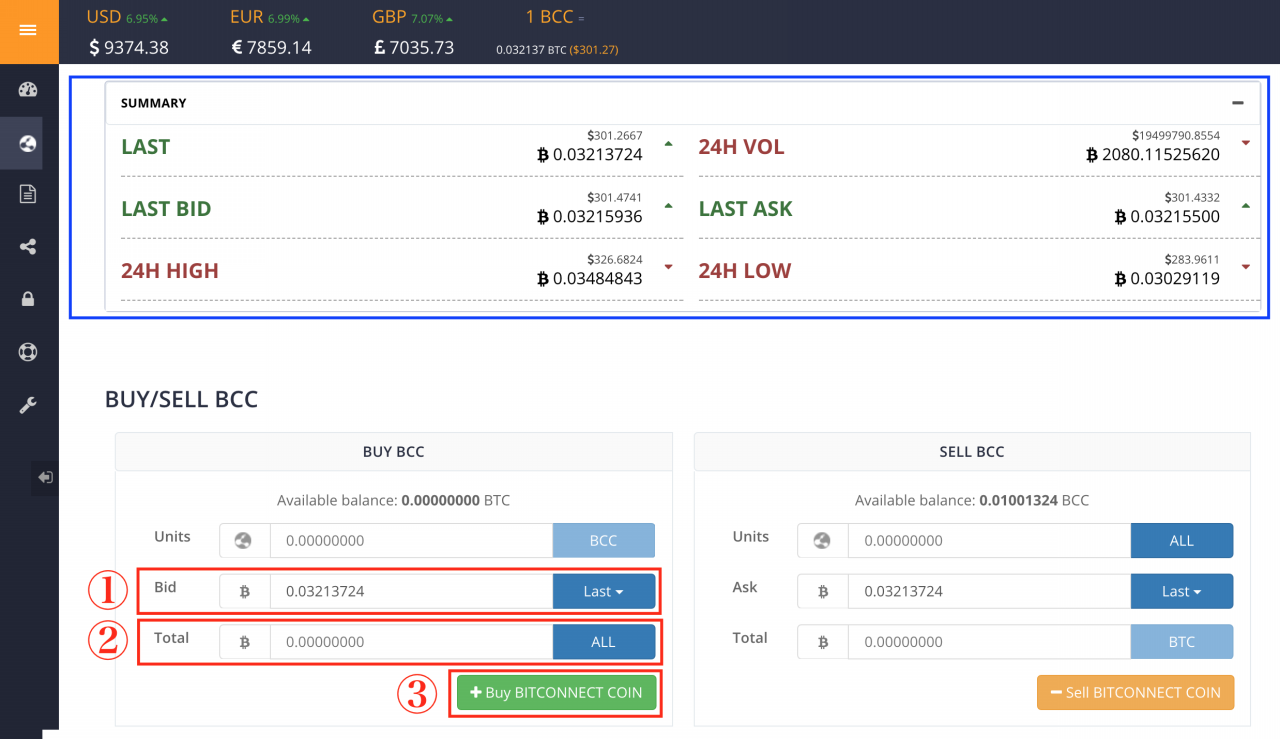The height and width of the screenshot is (739, 1280).
Task: Click Available balance 0.01001324 BCC text
Action: (x=972, y=500)
